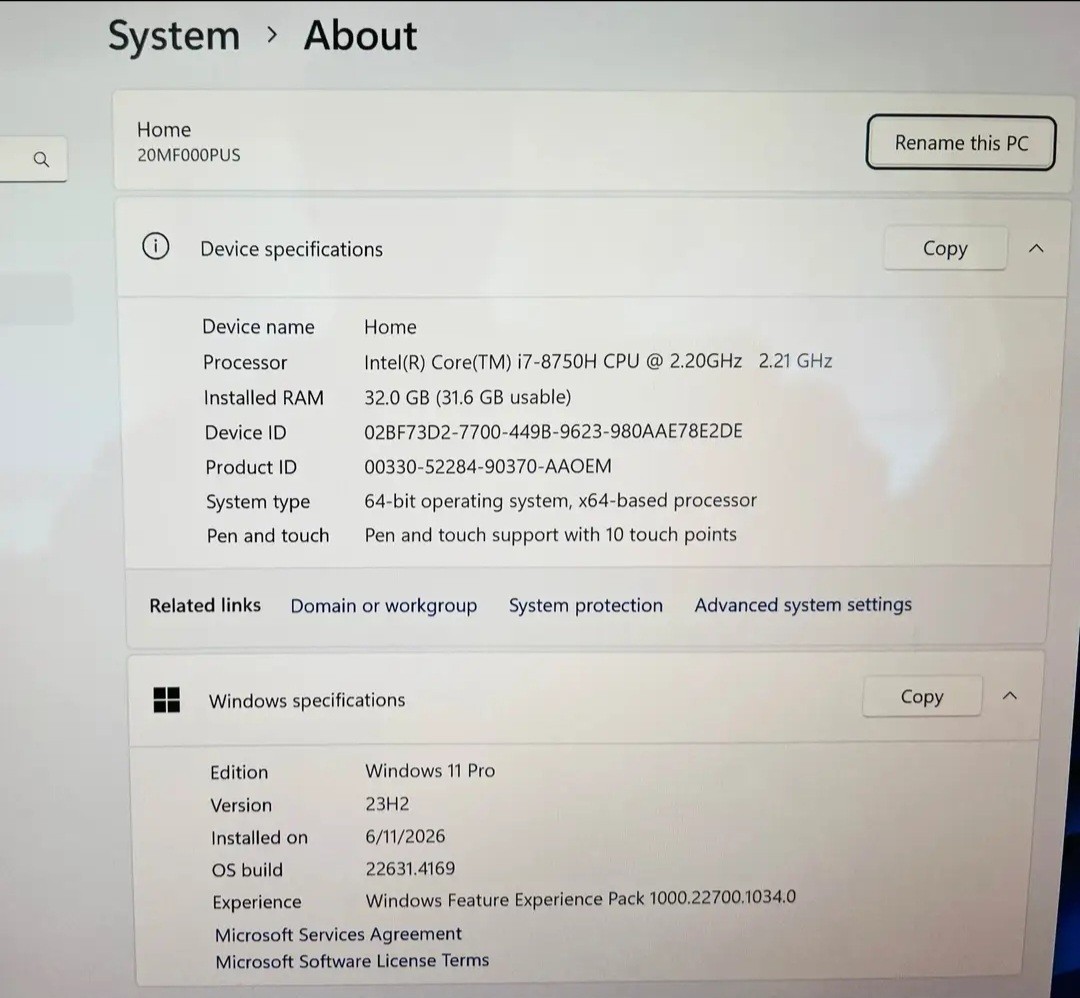Collapse the Windows specifications section chevron

point(1010,696)
